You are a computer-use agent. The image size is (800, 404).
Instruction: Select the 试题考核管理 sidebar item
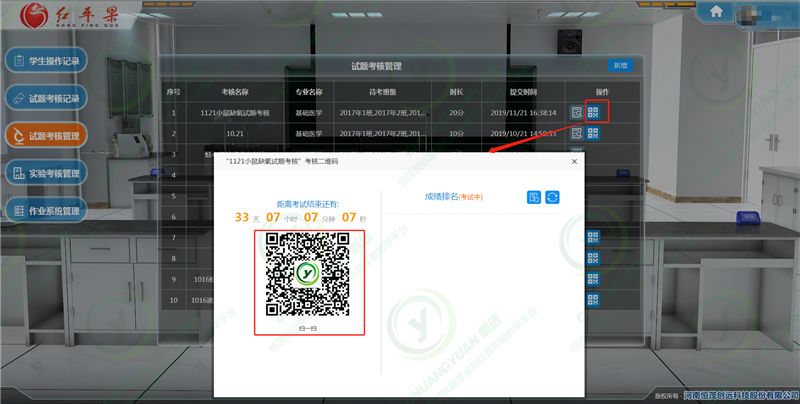point(46,136)
